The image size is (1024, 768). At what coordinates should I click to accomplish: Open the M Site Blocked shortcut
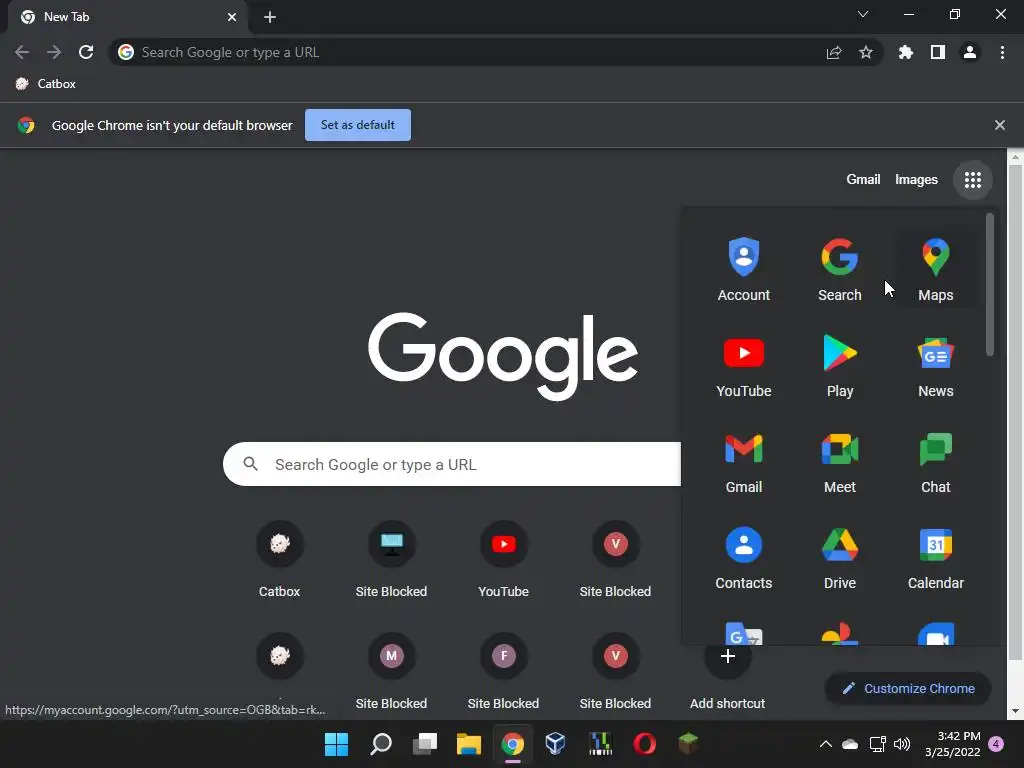(x=391, y=672)
